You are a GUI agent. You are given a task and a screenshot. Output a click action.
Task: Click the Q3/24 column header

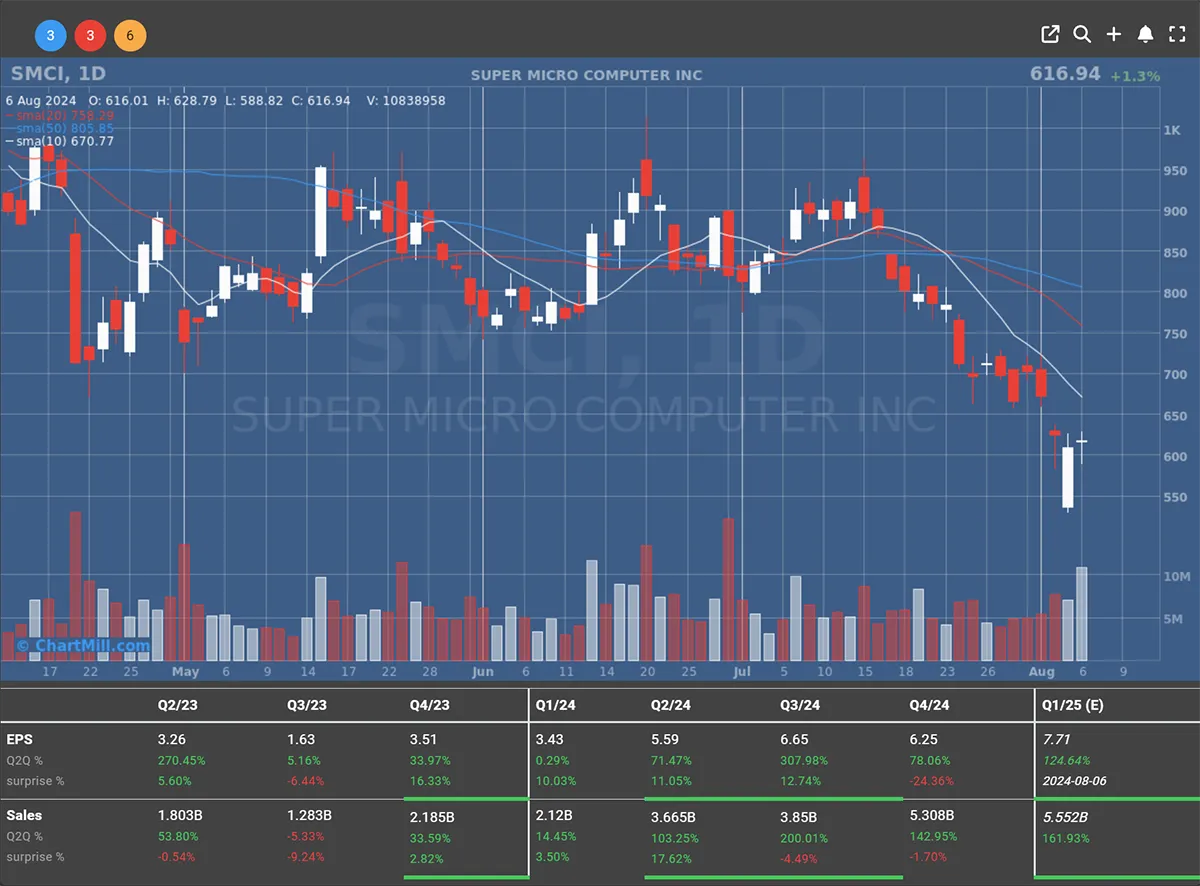click(x=800, y=705)
